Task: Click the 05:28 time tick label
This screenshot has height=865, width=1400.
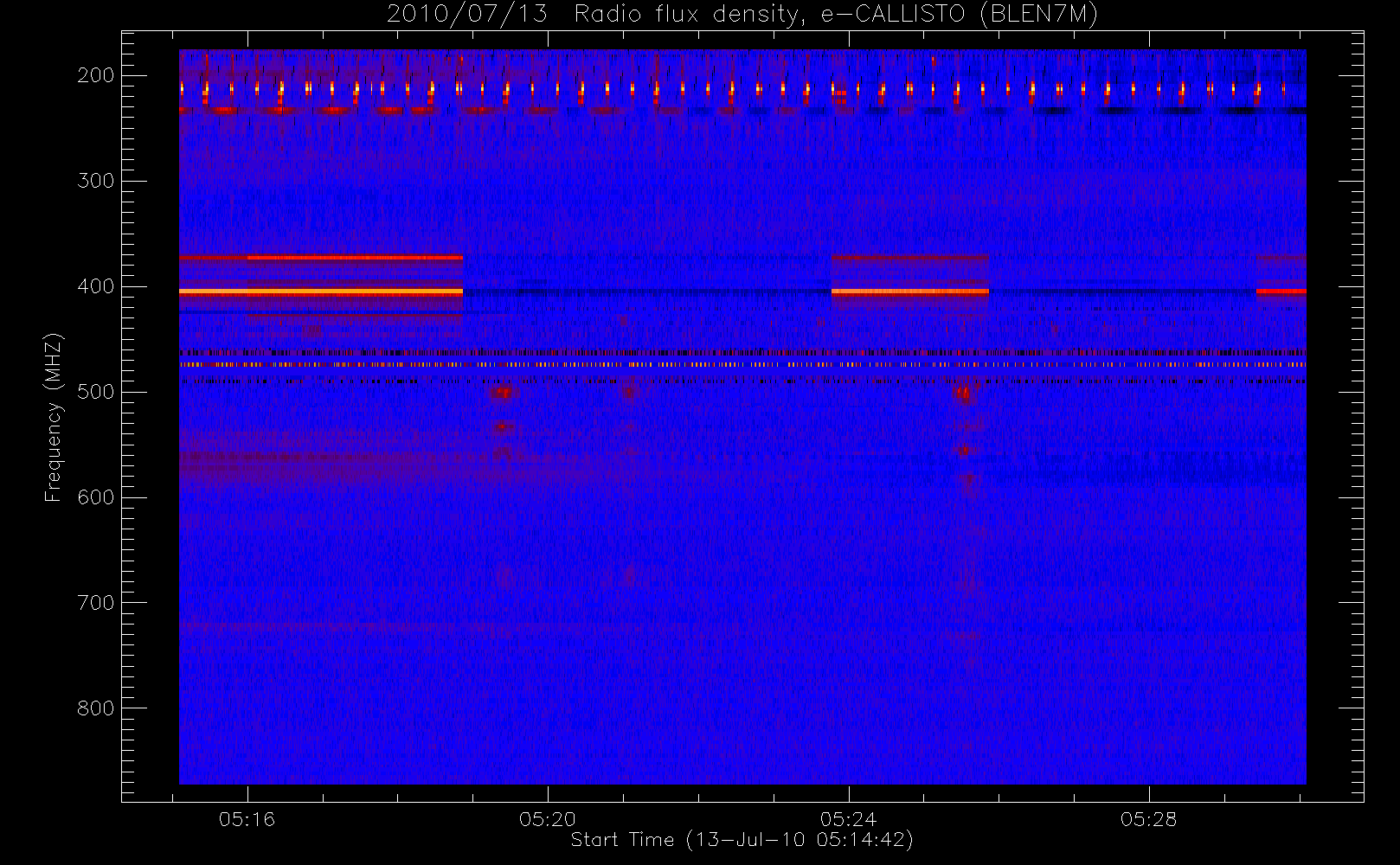Action: point(1149,818)
